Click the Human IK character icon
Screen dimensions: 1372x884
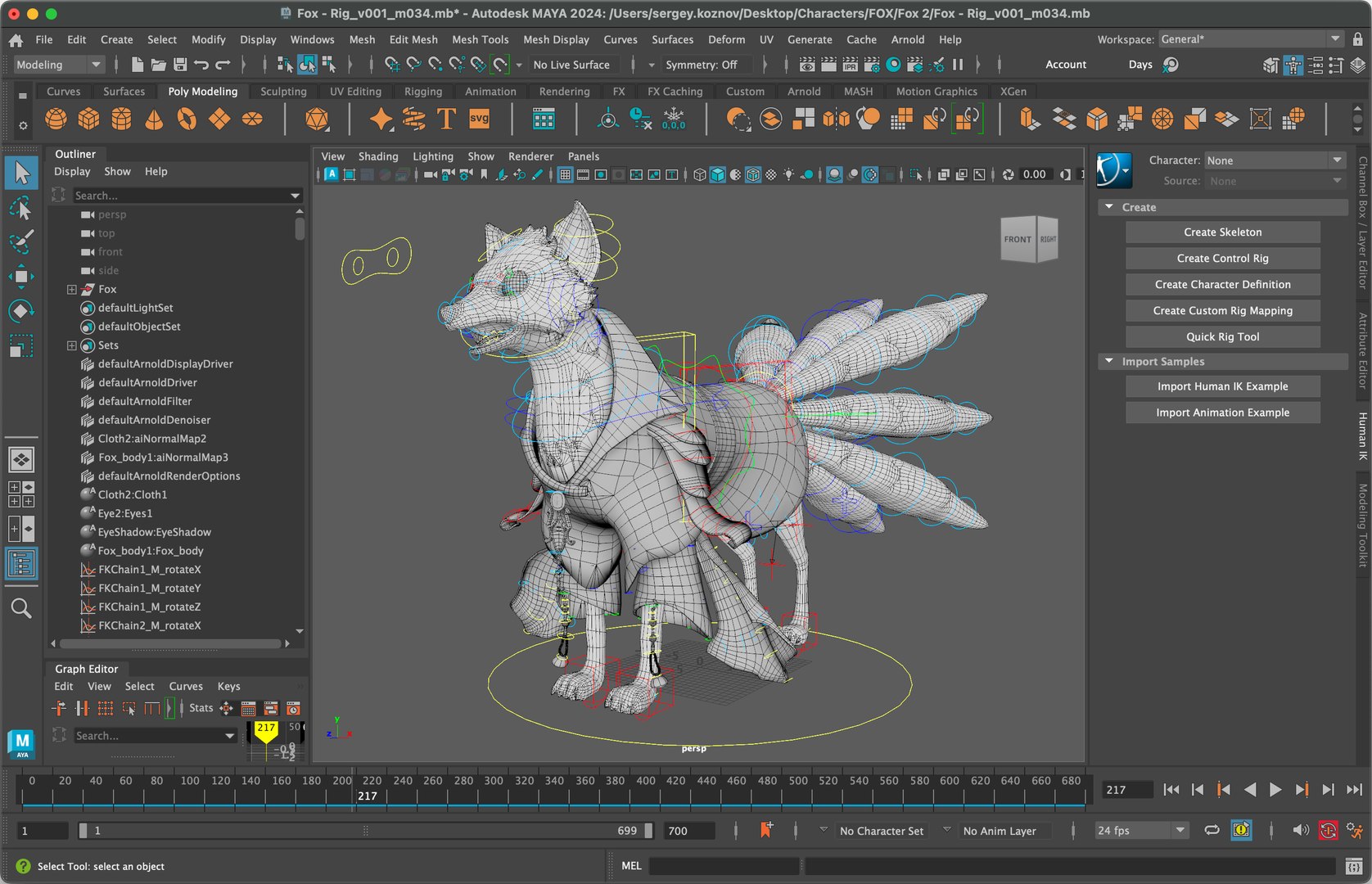(1113, 170)
